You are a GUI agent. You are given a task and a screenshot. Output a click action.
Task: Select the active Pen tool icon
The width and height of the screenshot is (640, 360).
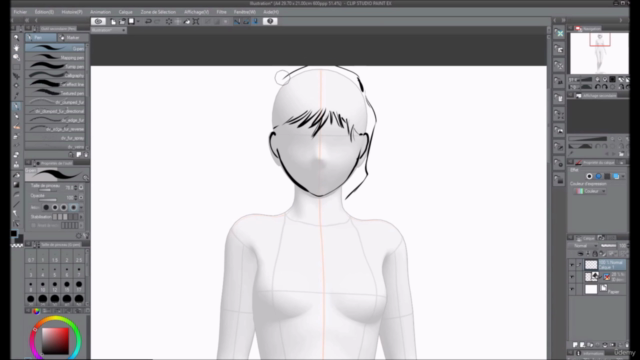(16, 106)
